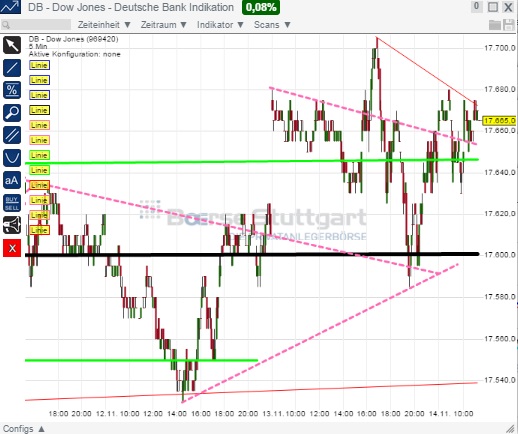Click the floppy disk save icon

tap(509, 25)
